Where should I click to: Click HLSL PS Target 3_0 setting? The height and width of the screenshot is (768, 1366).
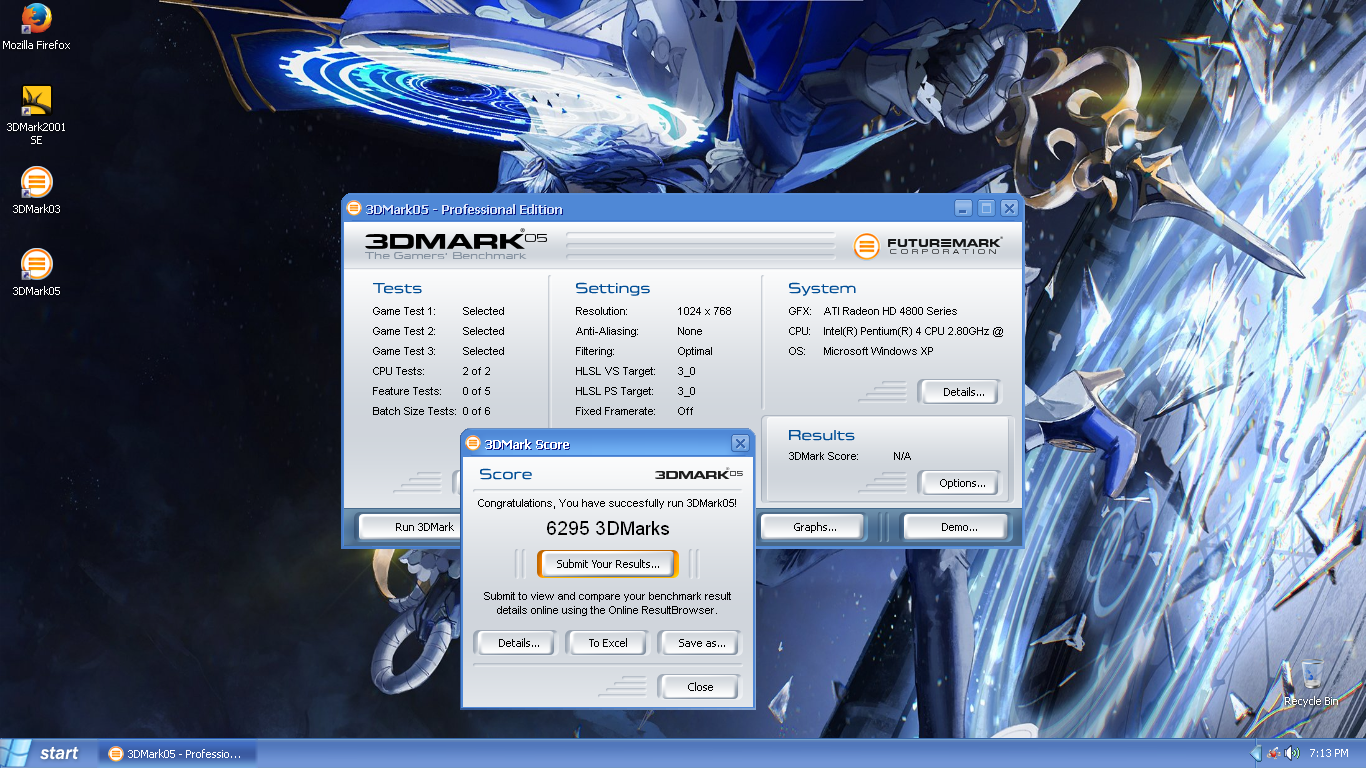[x=635, y=391]
